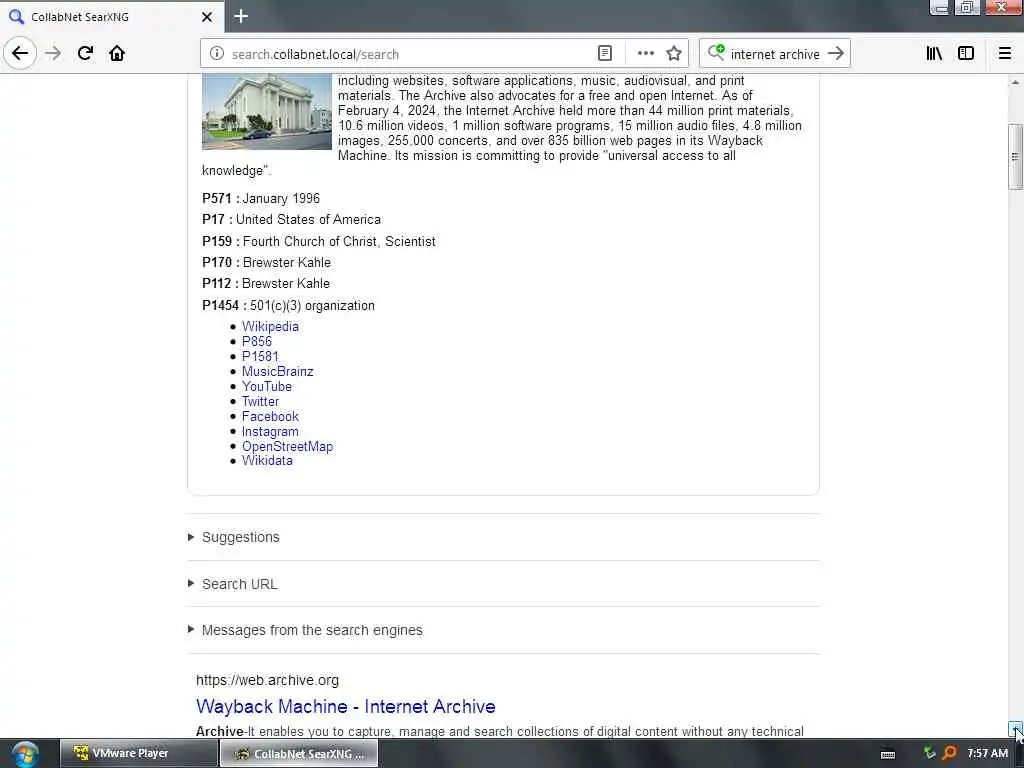Open the P1581 link

tap(260, 357)
